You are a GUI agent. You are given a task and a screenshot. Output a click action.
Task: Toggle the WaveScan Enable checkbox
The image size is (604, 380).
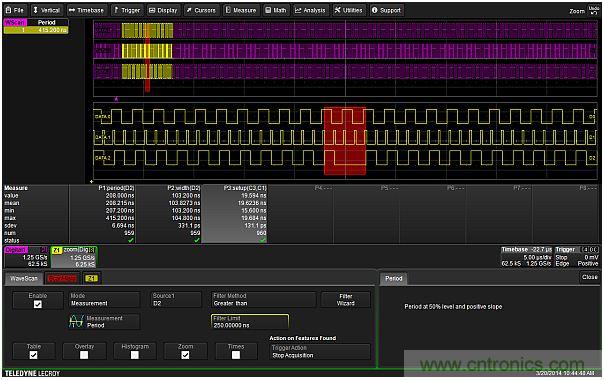coord(38,304)
